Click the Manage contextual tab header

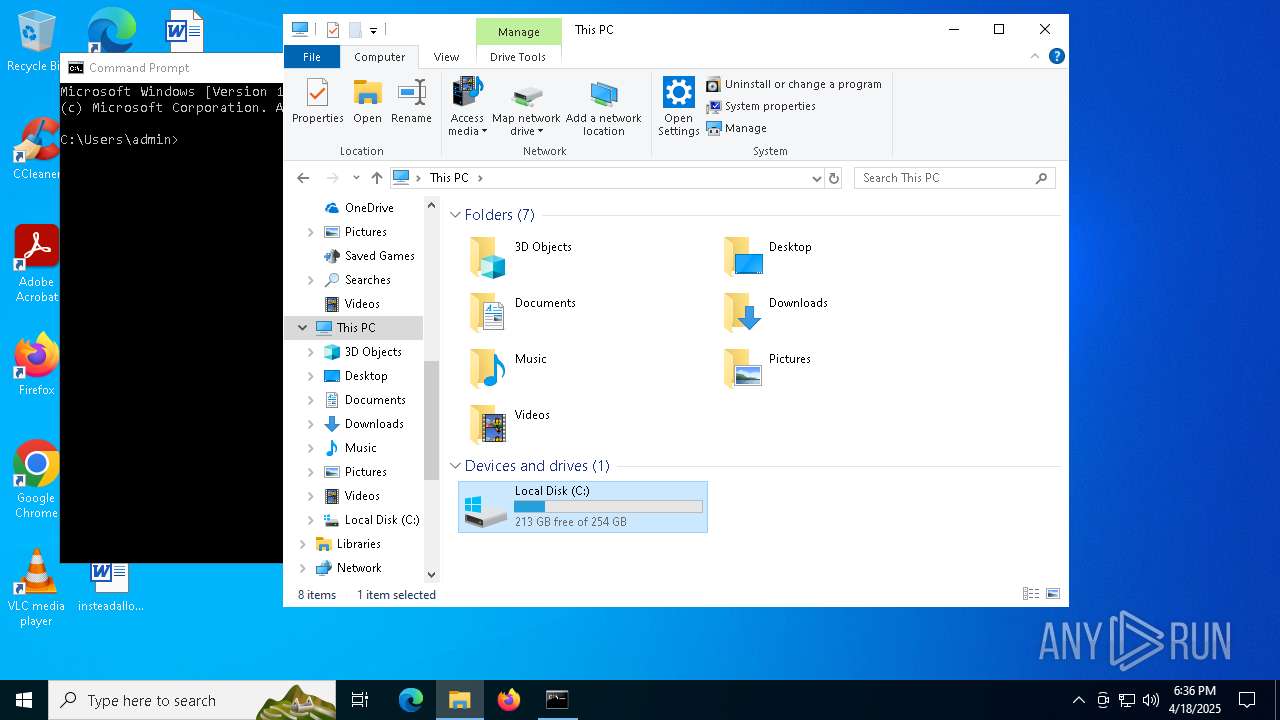coord(519,32)
